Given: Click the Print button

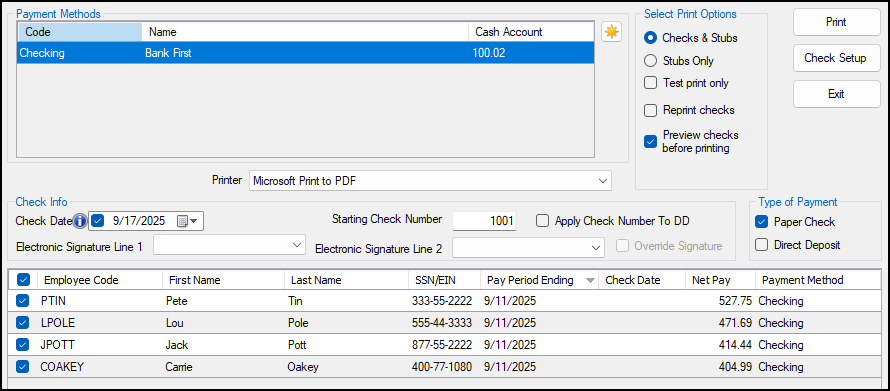Looking at the screenshot, I should point(837,22).
